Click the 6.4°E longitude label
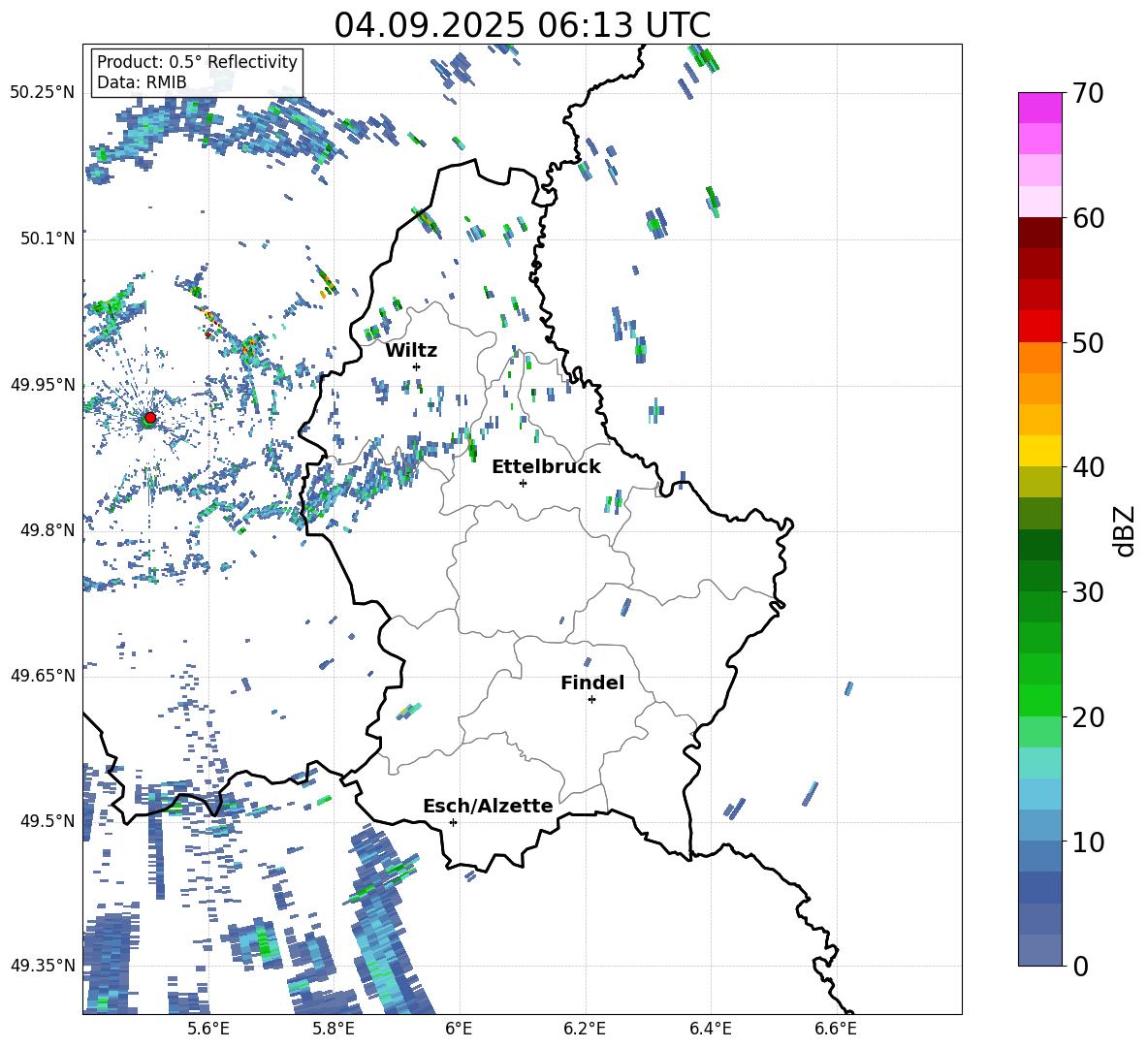 pos(710,1029)
